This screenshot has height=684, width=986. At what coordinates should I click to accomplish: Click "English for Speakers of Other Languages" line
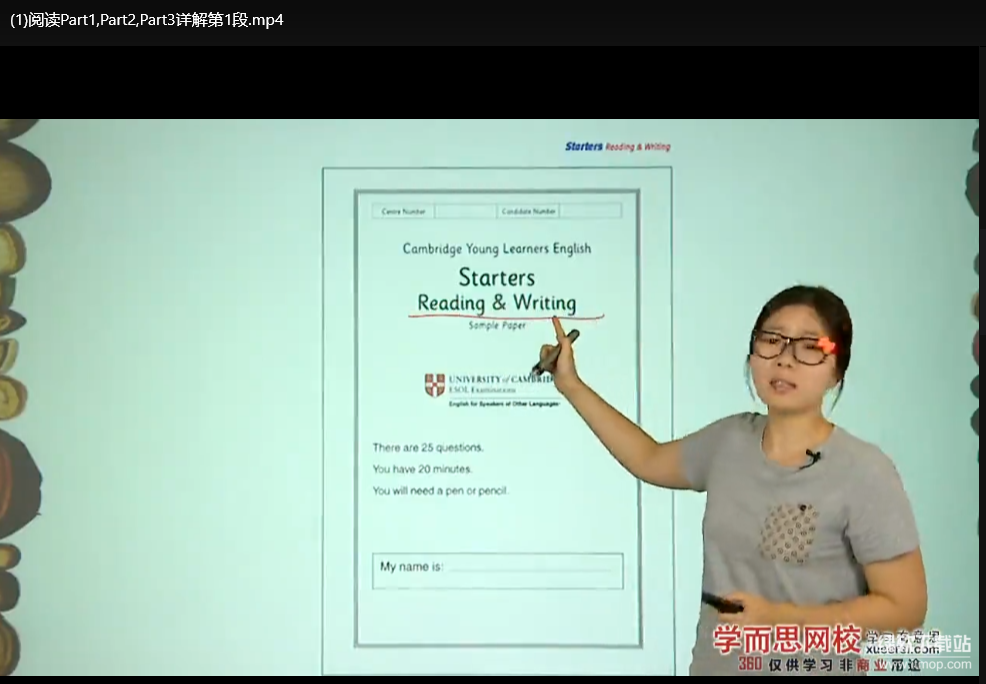tap(504, 404)
